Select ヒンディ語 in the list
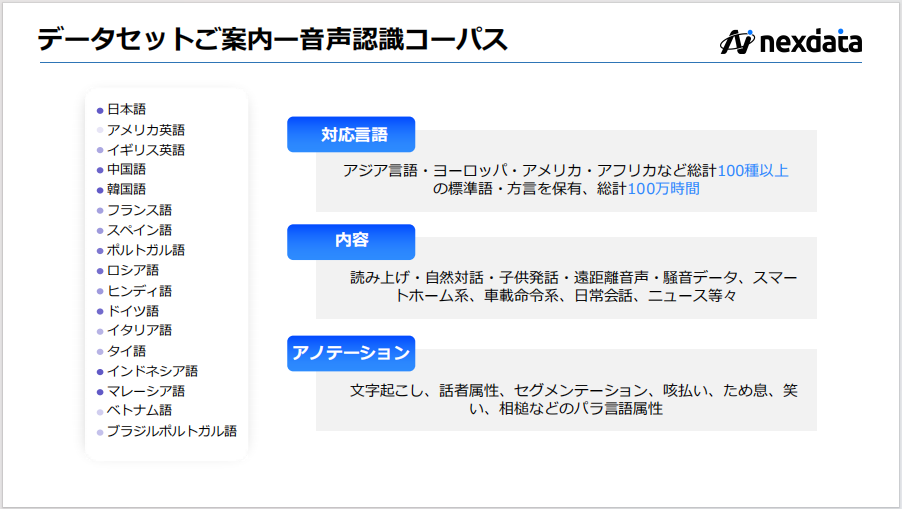Viewport: 902px width, 509px height. [x=139, y=291]
